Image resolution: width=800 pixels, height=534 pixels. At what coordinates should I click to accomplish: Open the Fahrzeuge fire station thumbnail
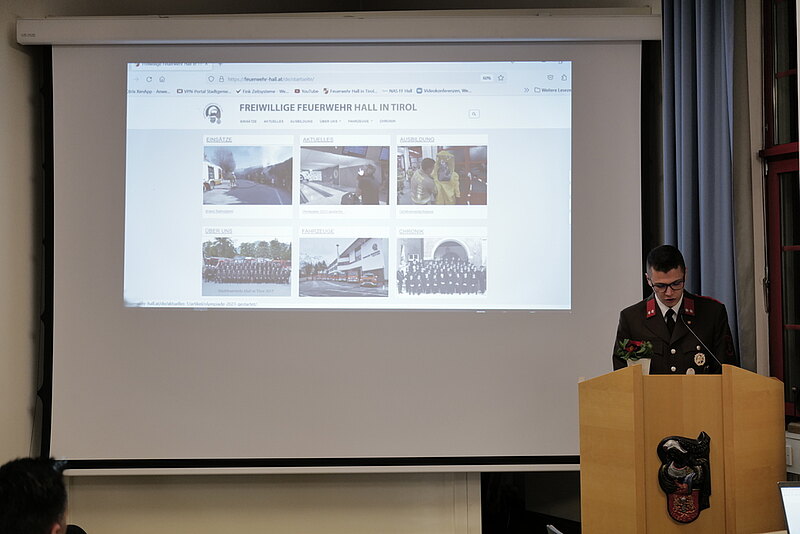[344, 267]
